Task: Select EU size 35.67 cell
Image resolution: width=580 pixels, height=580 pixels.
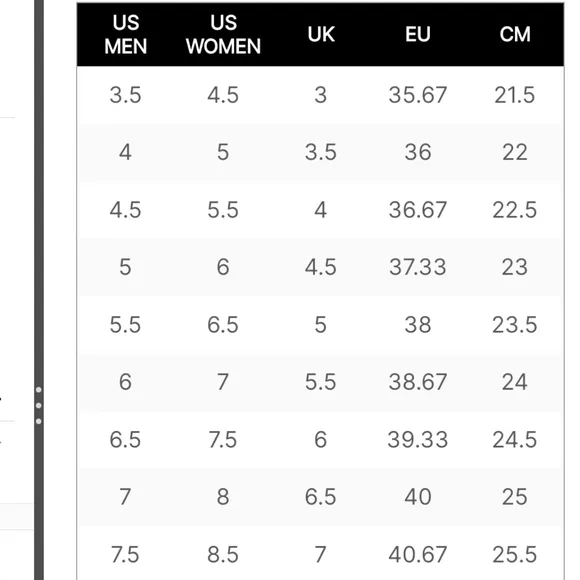Action: pos(418,95)
